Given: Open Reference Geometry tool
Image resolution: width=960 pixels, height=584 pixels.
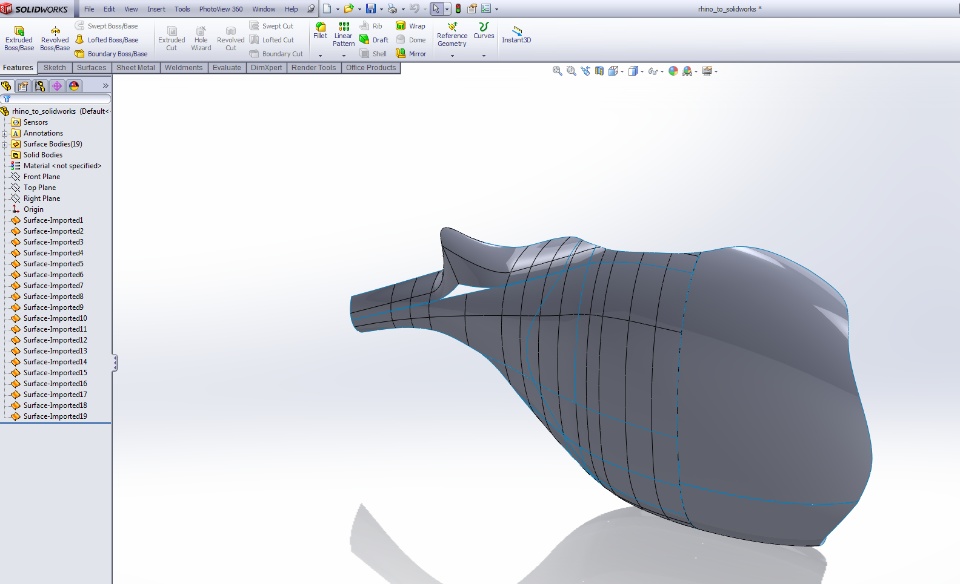Looking at the screenshot, I should point(452,34).
